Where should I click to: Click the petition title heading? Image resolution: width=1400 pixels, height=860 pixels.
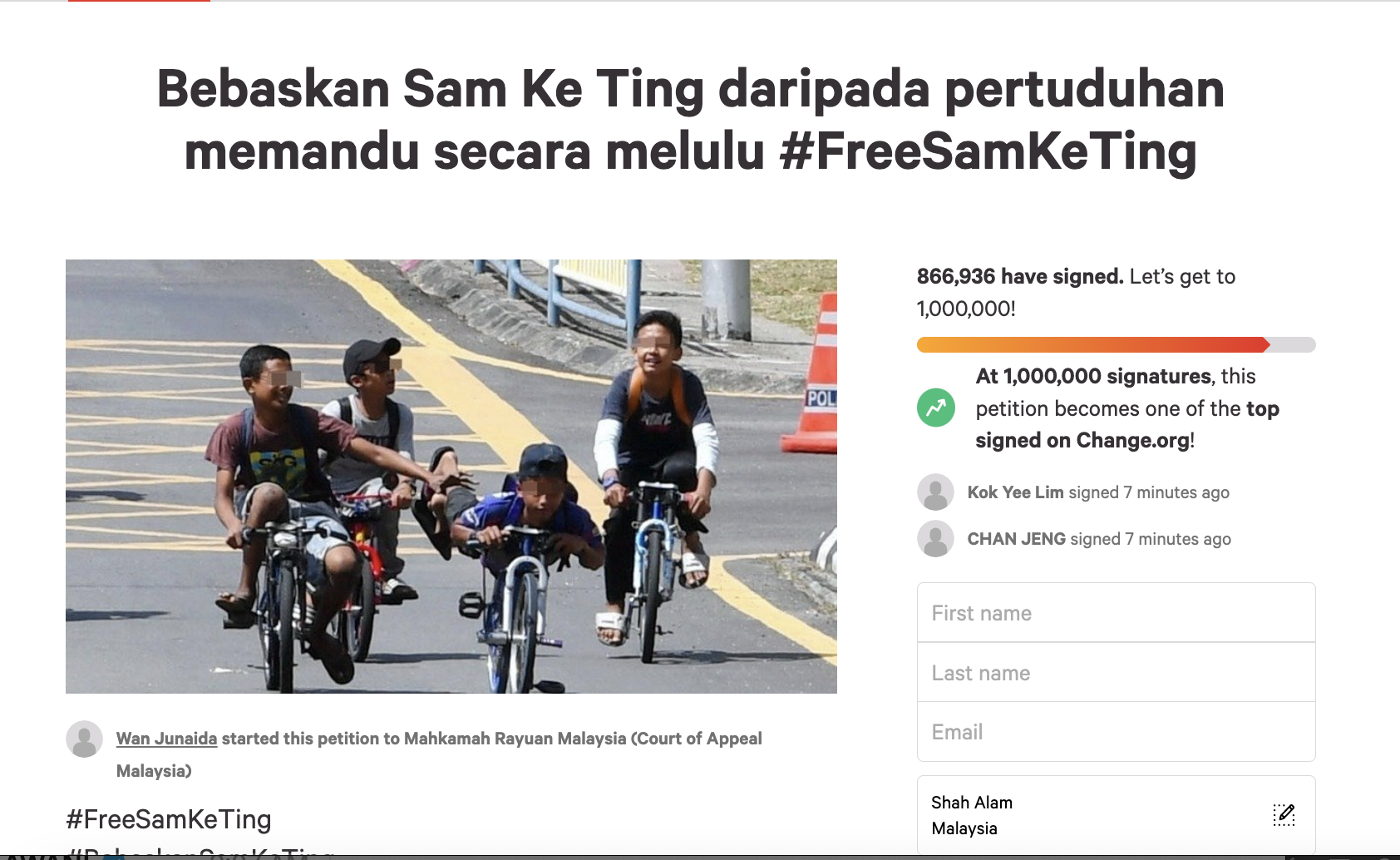point(691,120)
